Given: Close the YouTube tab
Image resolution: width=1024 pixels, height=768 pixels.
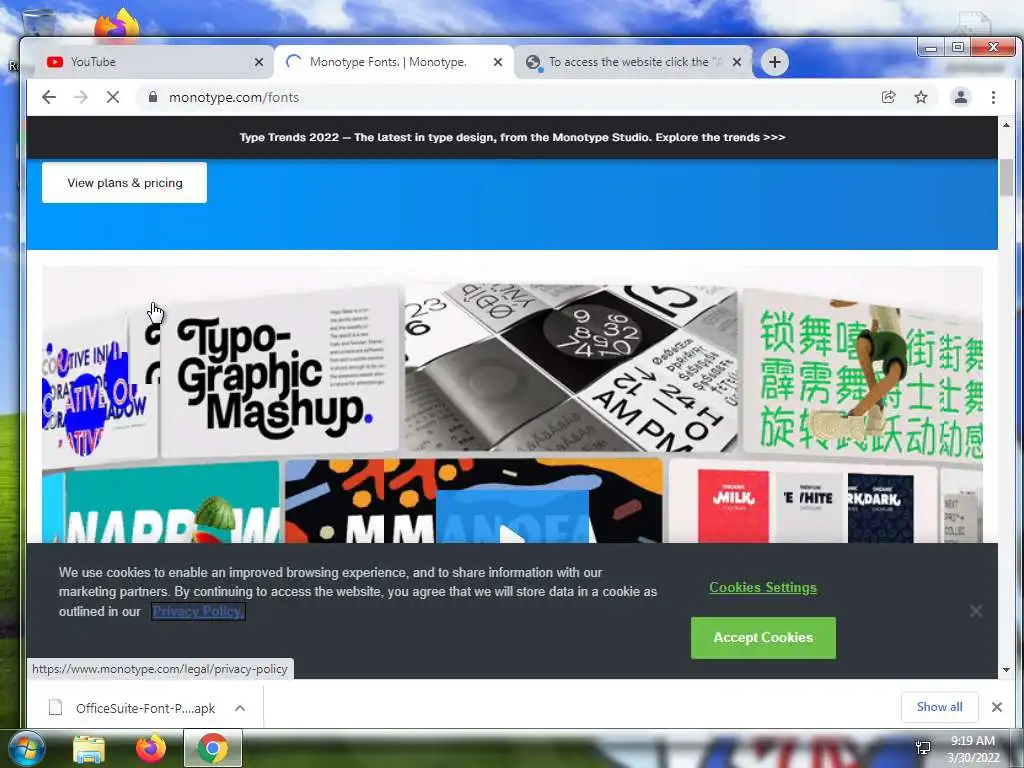Looking at the screenshot, I should pos(259,62).
